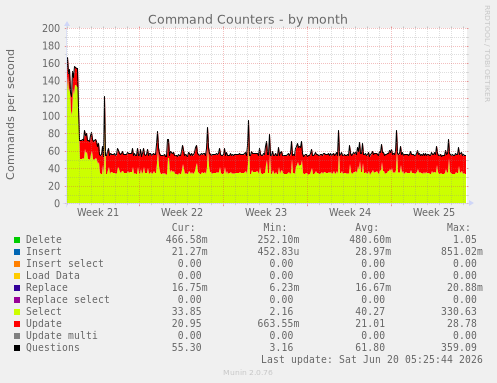This screenshot has height=383, width=497.
Task: Click the Insert select legend label
Action: [65, 263]
